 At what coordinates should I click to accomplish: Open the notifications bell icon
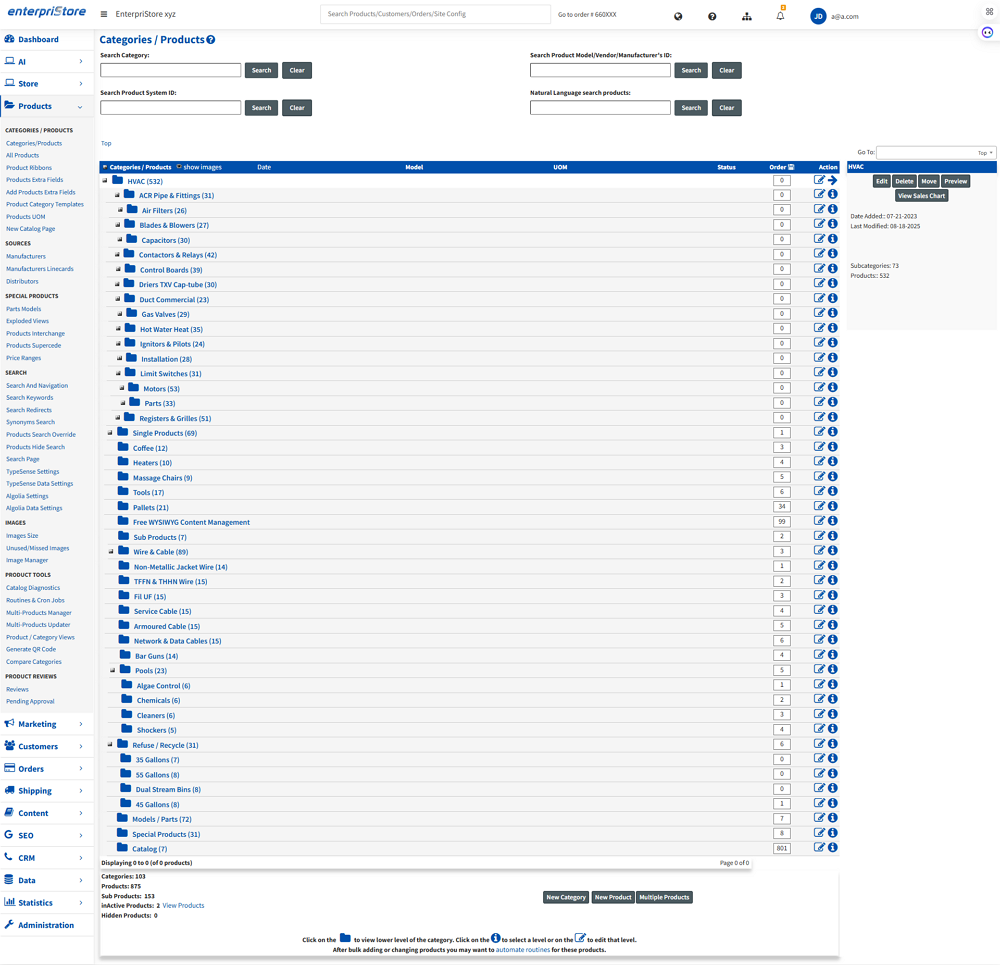780,16
